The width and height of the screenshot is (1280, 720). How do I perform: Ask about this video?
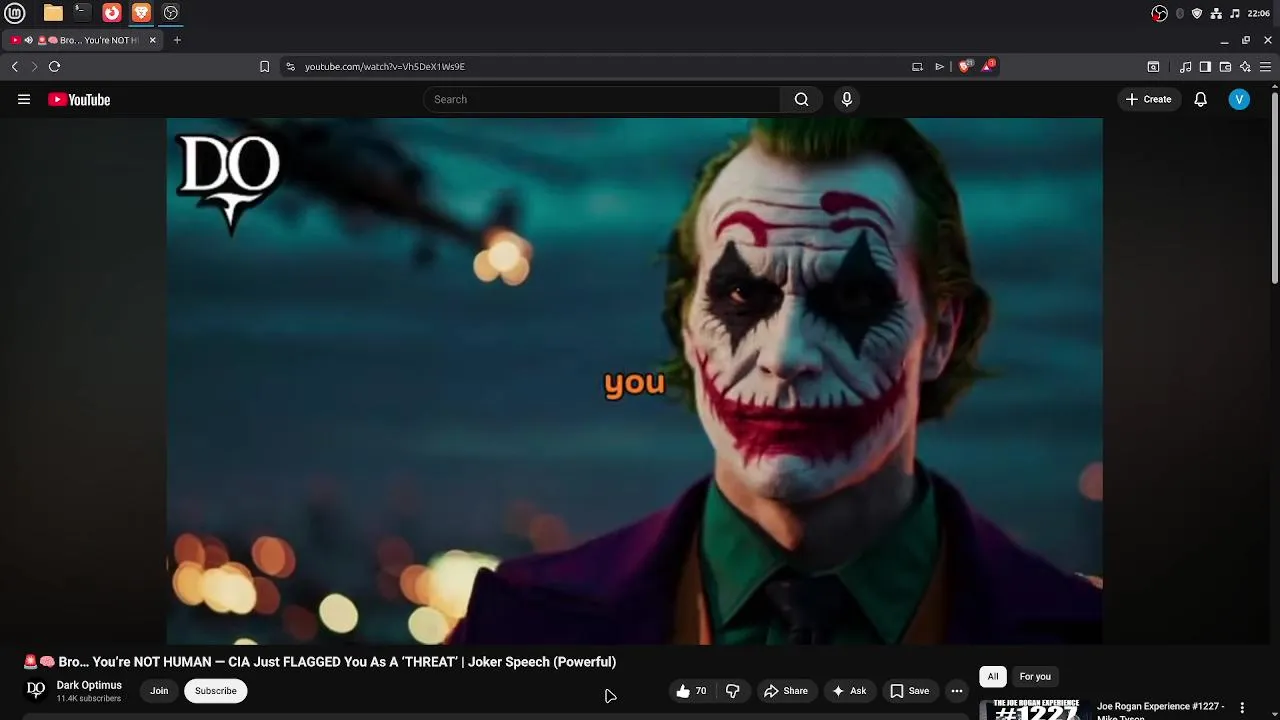(849, 691)
